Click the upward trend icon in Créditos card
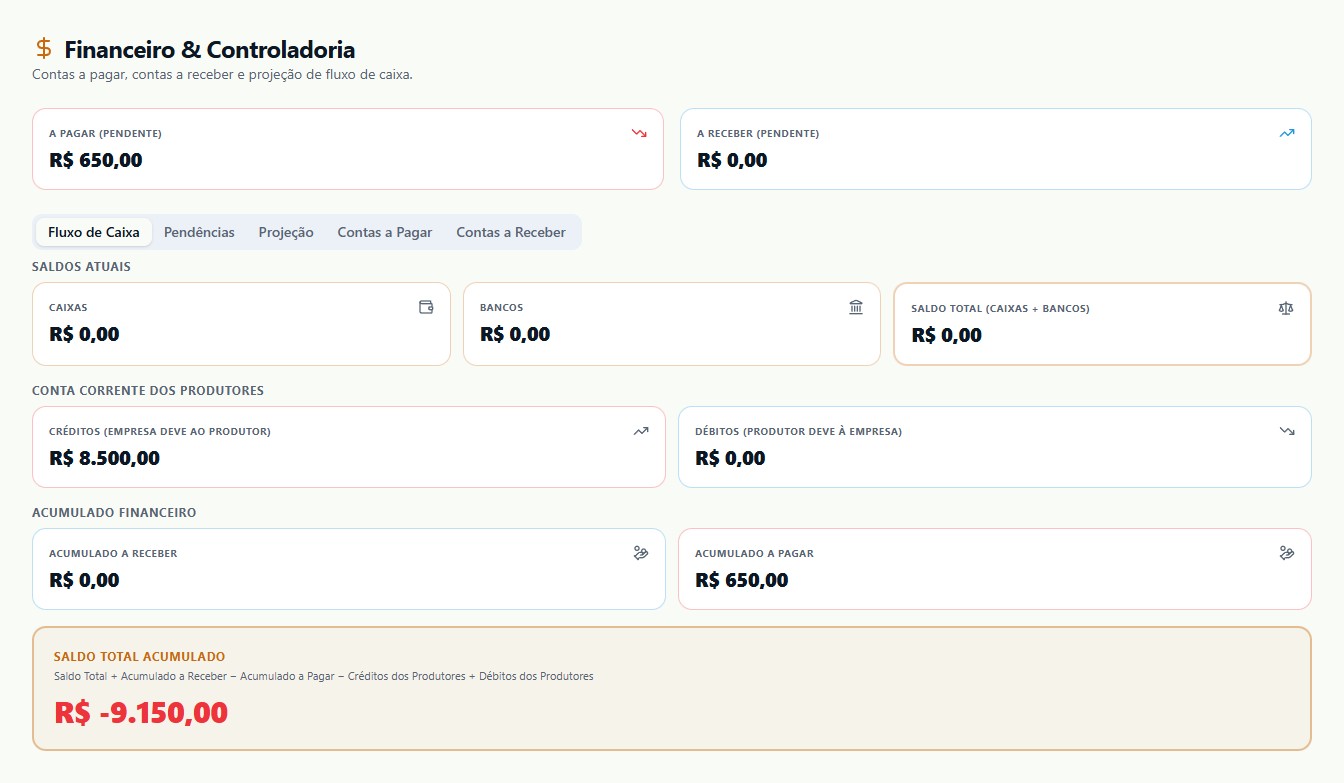The height and width of the screenshot is (783, 1344). 641,431
